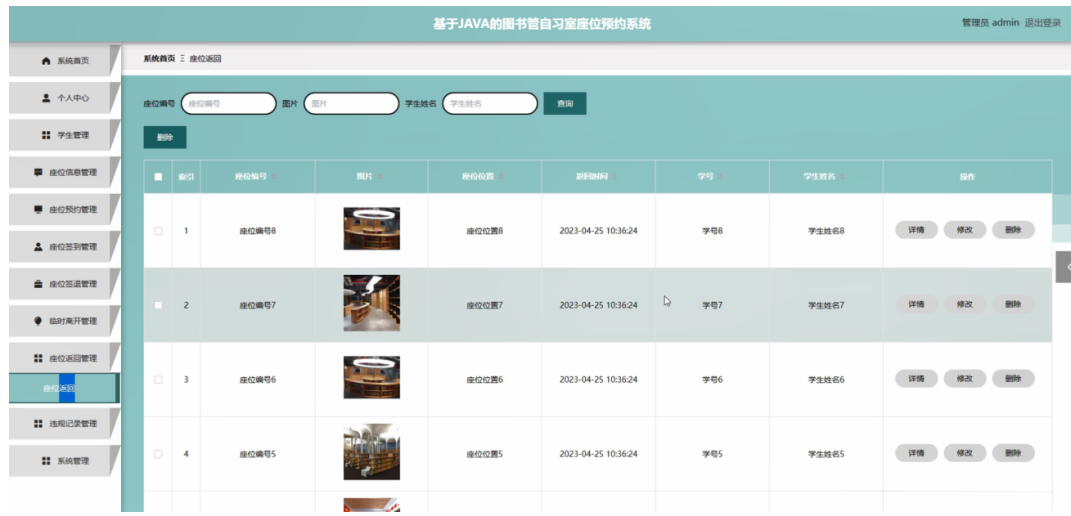The width and height of the screenshot is (1071, 516).
Task: Click the 查询 search button
Action: pos(565,104)
